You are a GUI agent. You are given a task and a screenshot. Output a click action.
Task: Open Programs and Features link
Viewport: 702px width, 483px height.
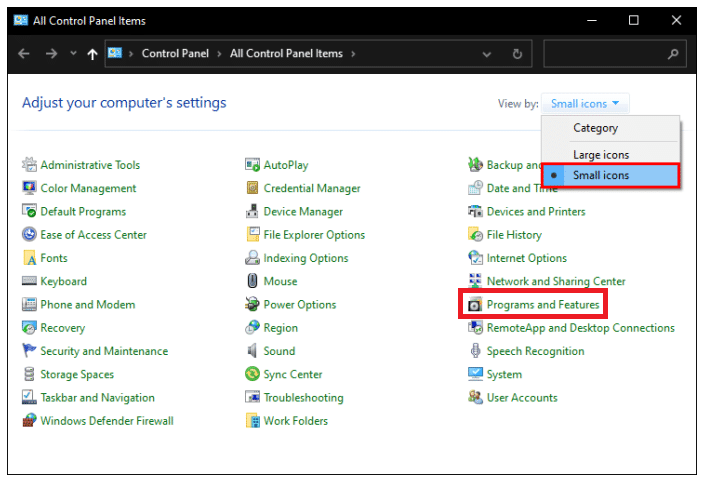click(x=543, y=305)
